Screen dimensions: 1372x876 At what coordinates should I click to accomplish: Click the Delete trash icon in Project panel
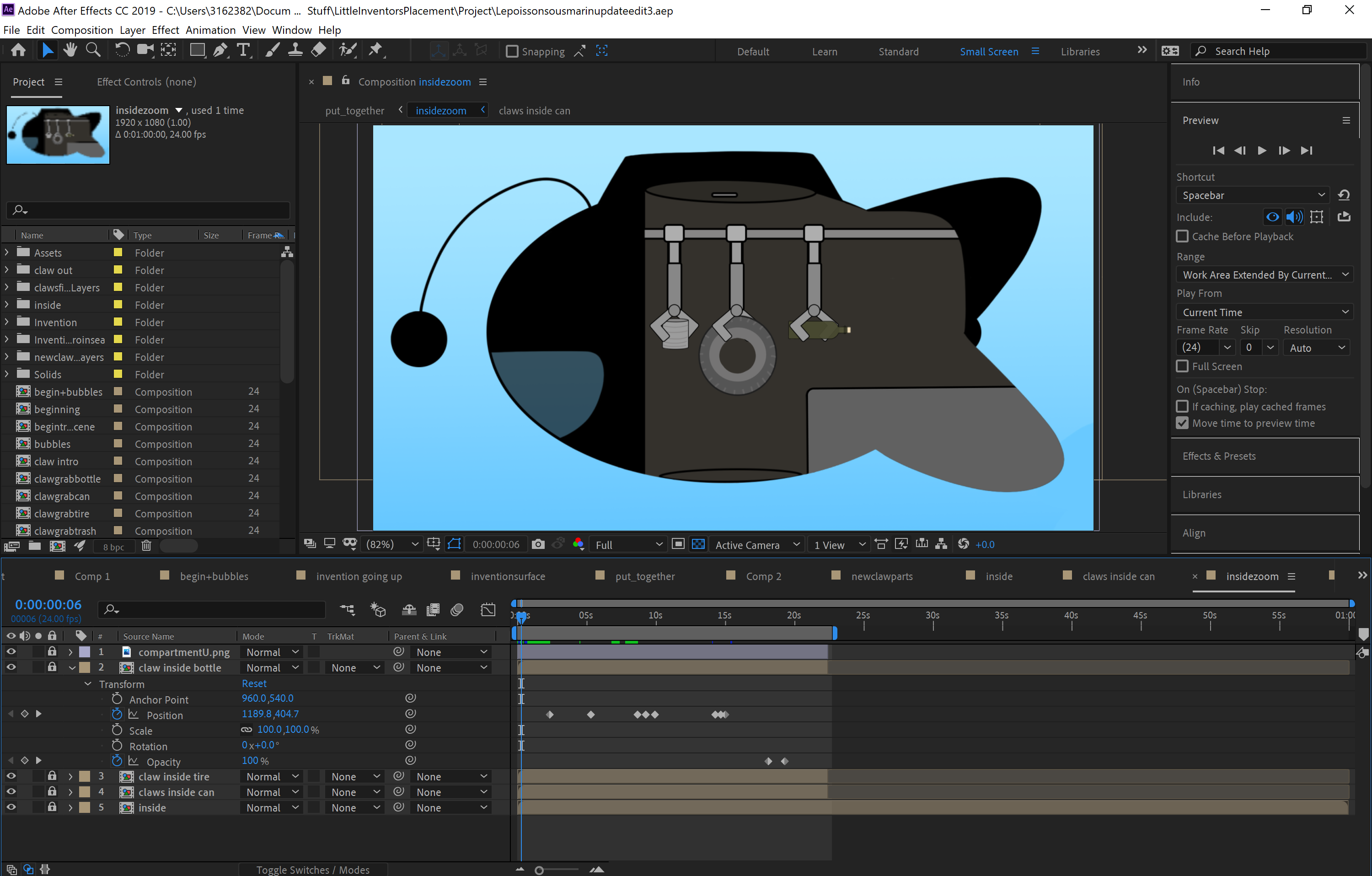(146, 546)
